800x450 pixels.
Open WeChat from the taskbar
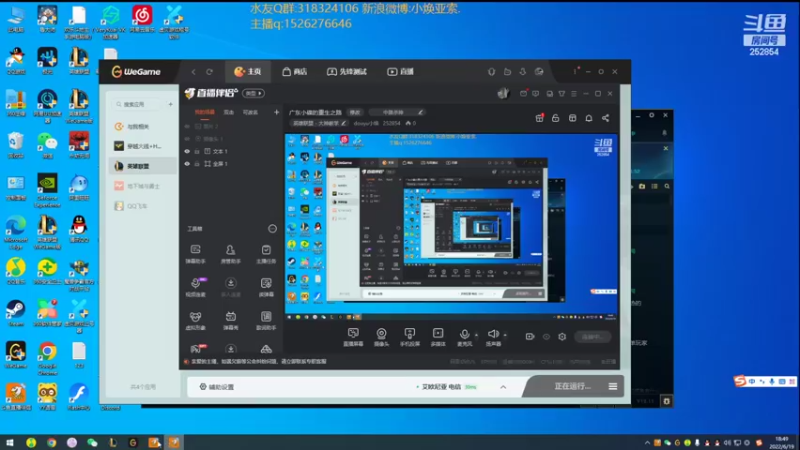[92, 442]
